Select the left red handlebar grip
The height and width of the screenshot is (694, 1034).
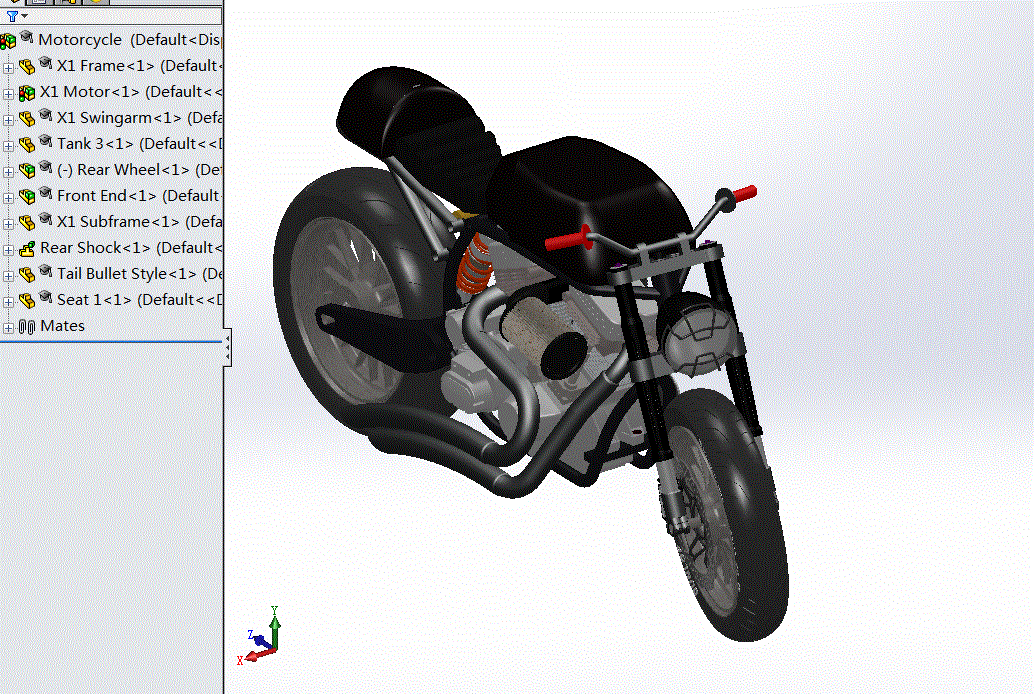(x=566, y=239)
